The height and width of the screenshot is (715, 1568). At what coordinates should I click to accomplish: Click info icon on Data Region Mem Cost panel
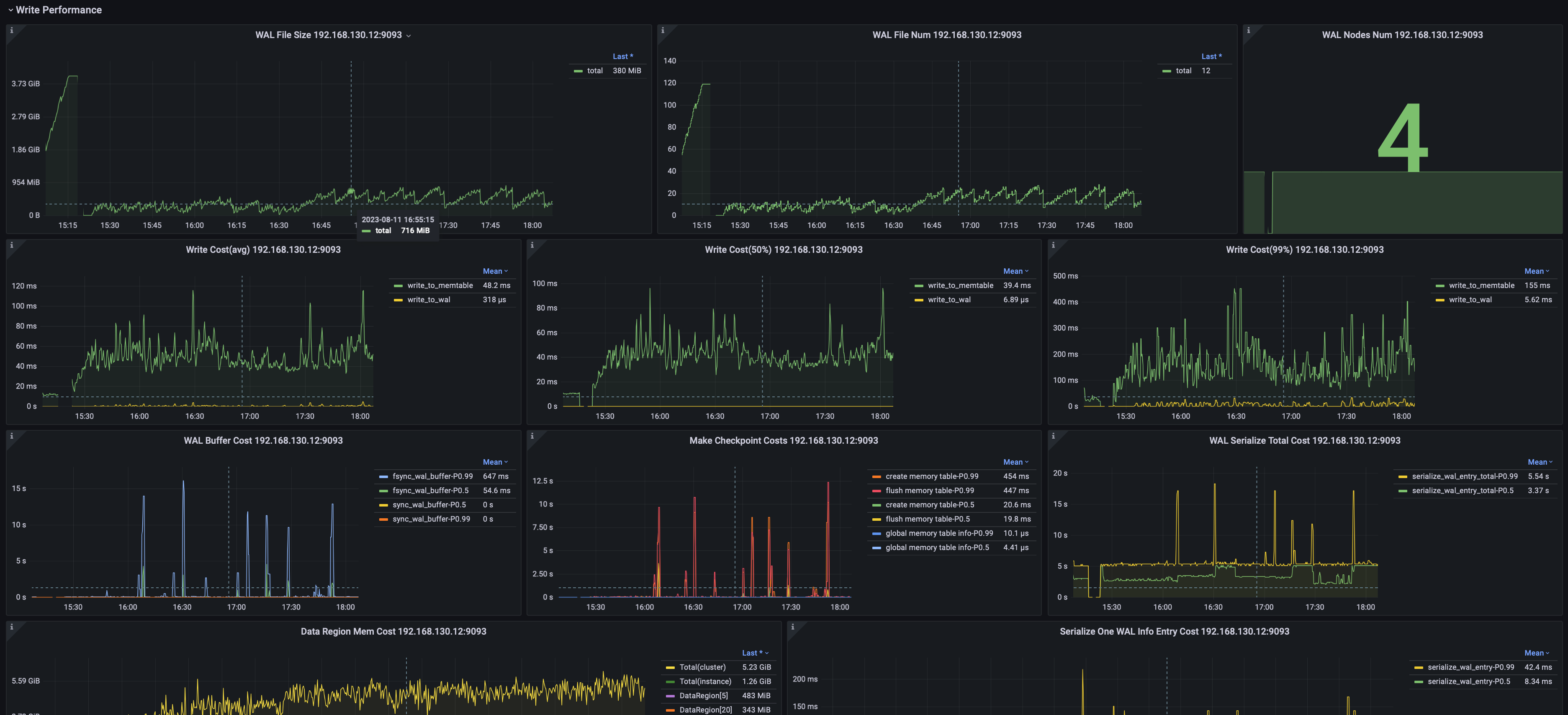tap(12, 628)
